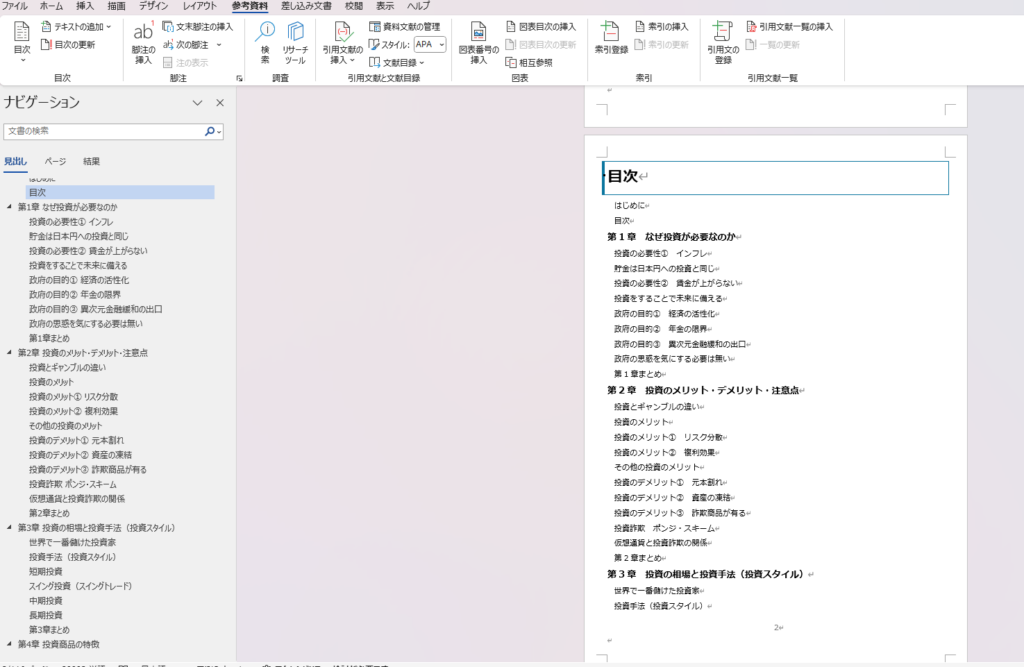Viewport: 1024px width, 667px height.
Task: Click the 文書の検索 search field
Action: click(104, 131)
